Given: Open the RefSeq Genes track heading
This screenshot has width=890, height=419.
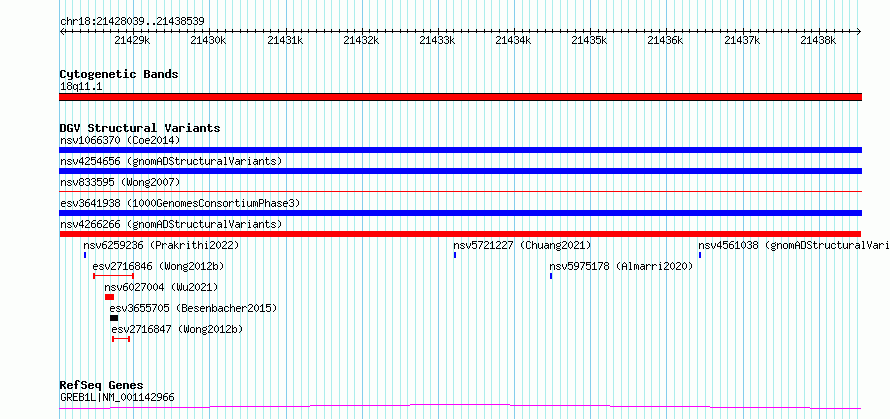Looking at the screenshot, I should tap(101, 386).
